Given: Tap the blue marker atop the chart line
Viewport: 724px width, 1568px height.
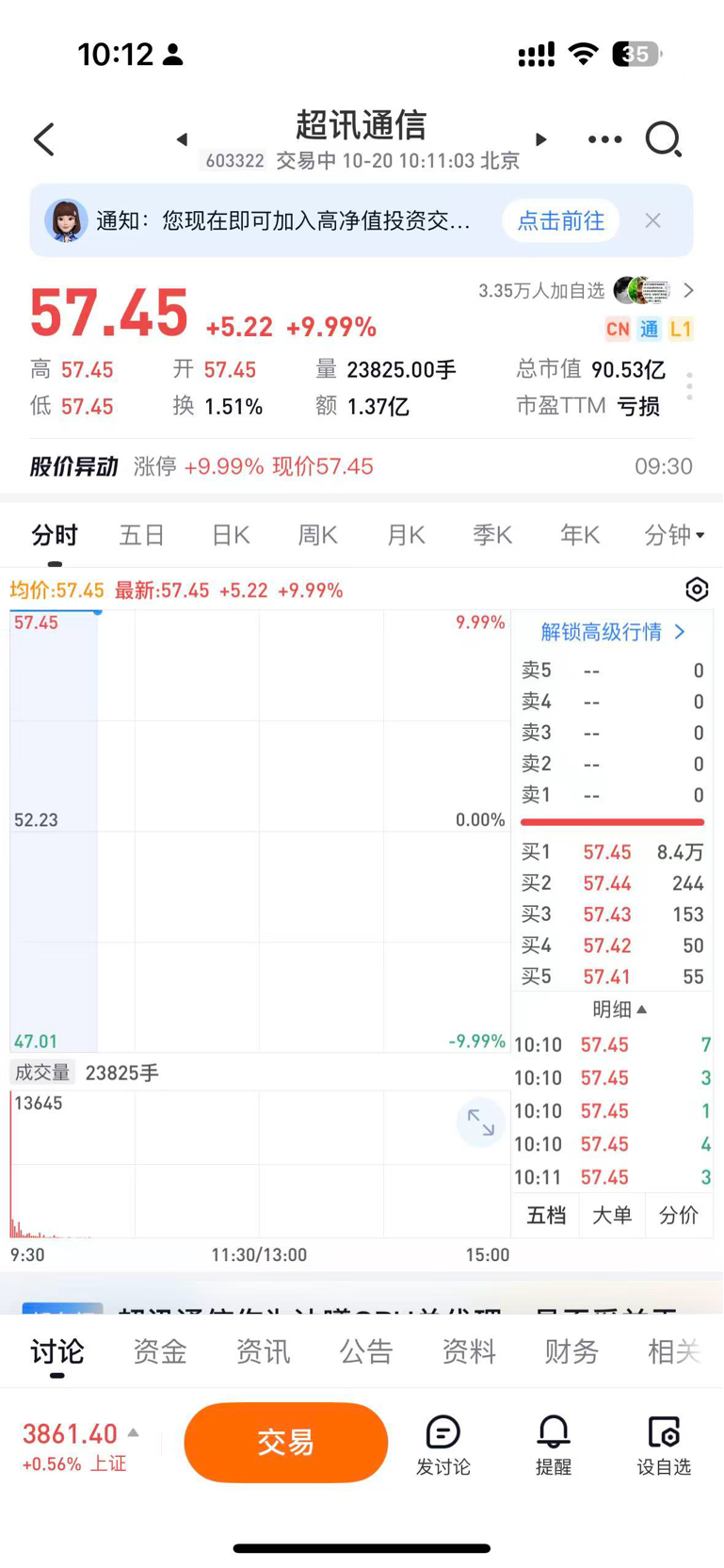Looking at the screenshot, I should [x=98, y=612].
